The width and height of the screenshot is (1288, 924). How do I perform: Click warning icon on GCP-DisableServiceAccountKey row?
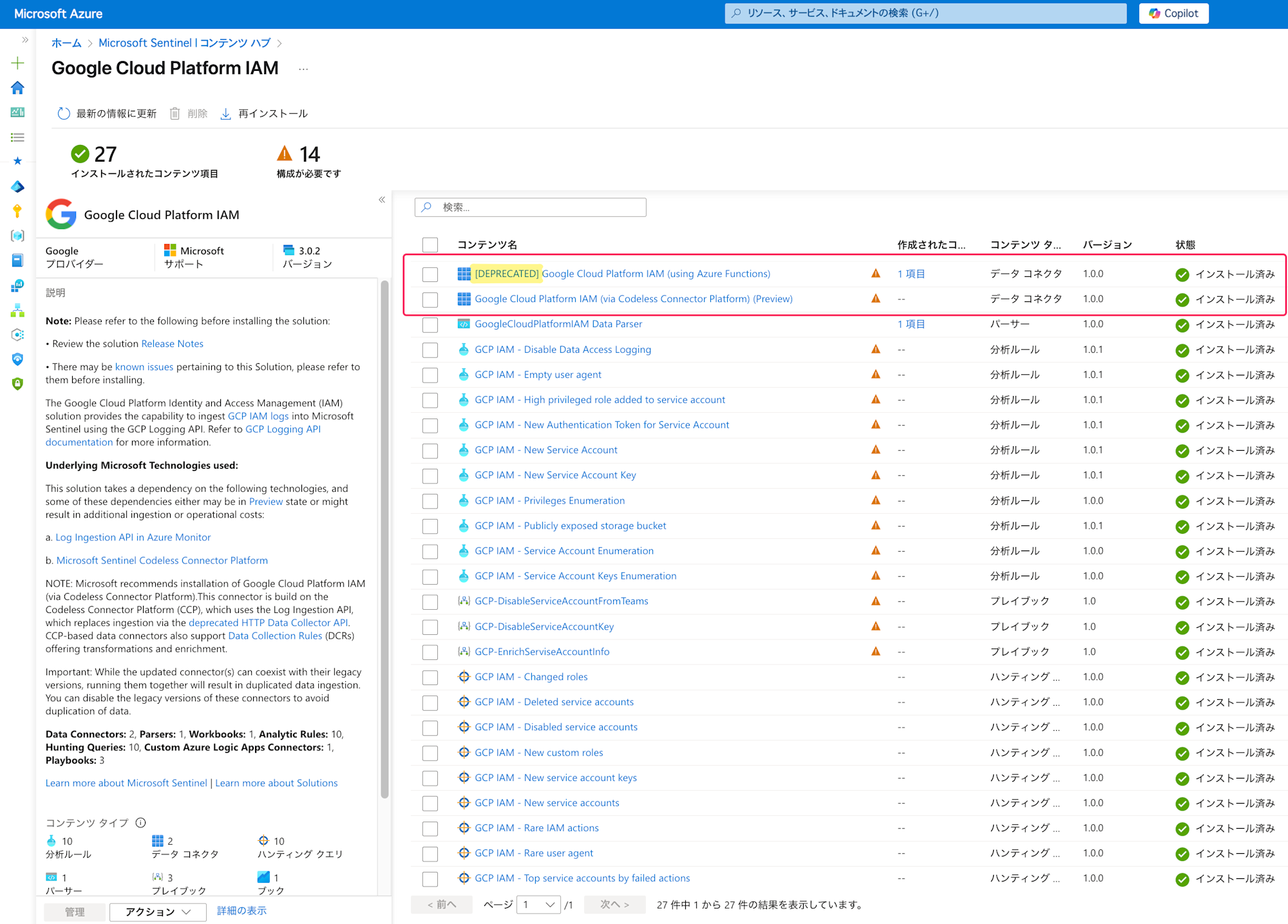876,627
